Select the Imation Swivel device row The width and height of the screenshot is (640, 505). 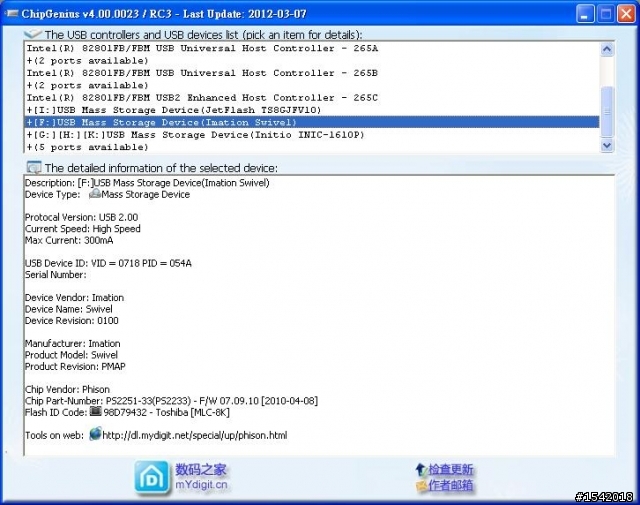[312, 122]
